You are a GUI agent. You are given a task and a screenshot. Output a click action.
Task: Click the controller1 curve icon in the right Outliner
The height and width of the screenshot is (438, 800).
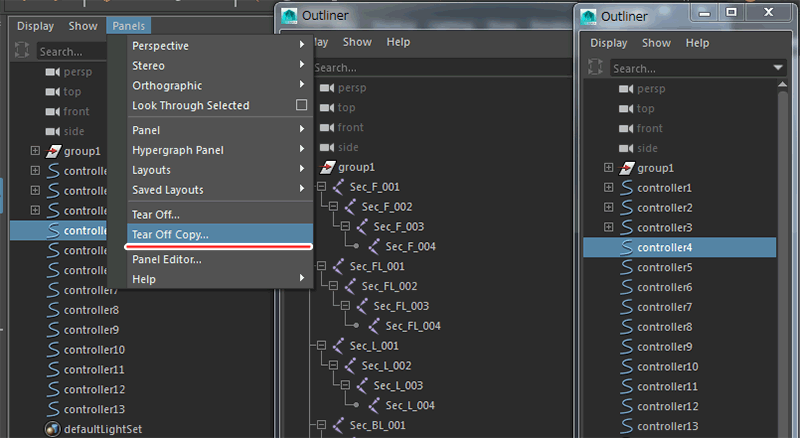point(627,188)
